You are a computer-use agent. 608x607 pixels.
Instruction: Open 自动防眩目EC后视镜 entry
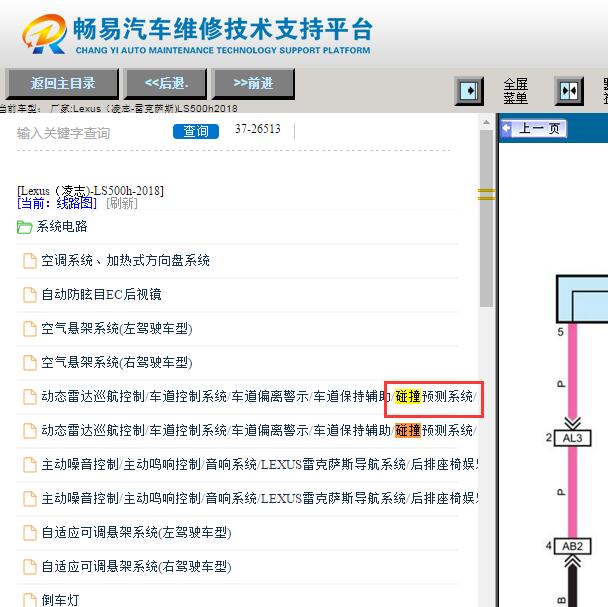coord(102,295)
